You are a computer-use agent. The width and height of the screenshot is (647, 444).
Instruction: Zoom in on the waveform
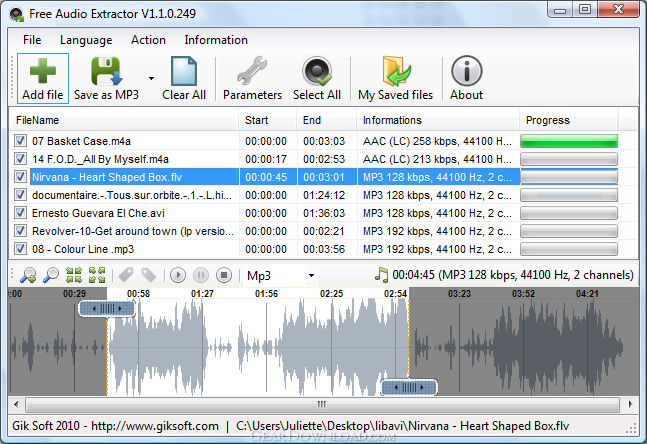tap(28, 275)
